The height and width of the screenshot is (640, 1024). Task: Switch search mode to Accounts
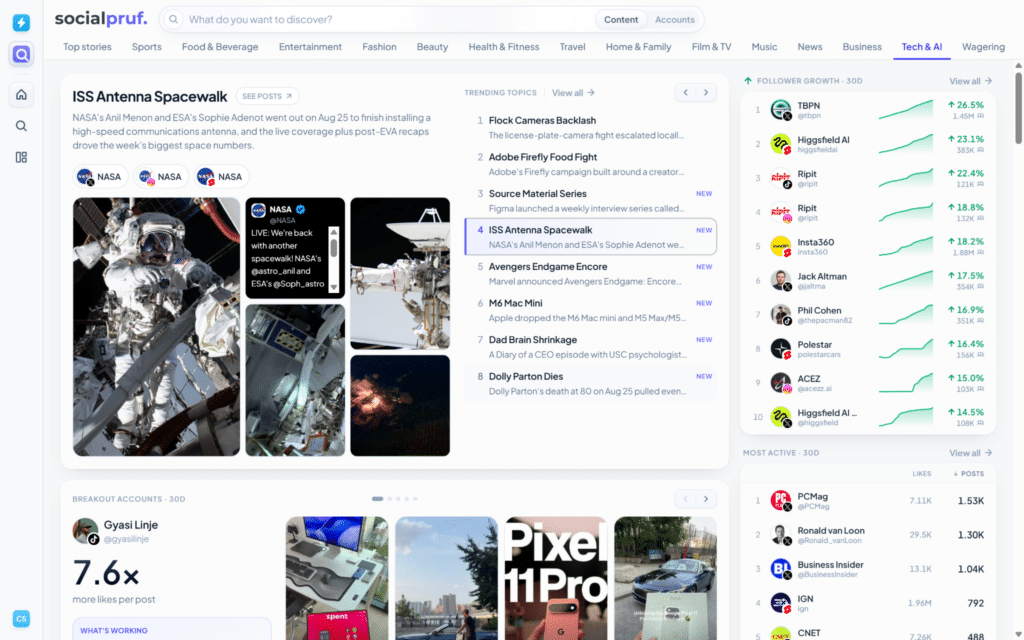tap(675, 20)
